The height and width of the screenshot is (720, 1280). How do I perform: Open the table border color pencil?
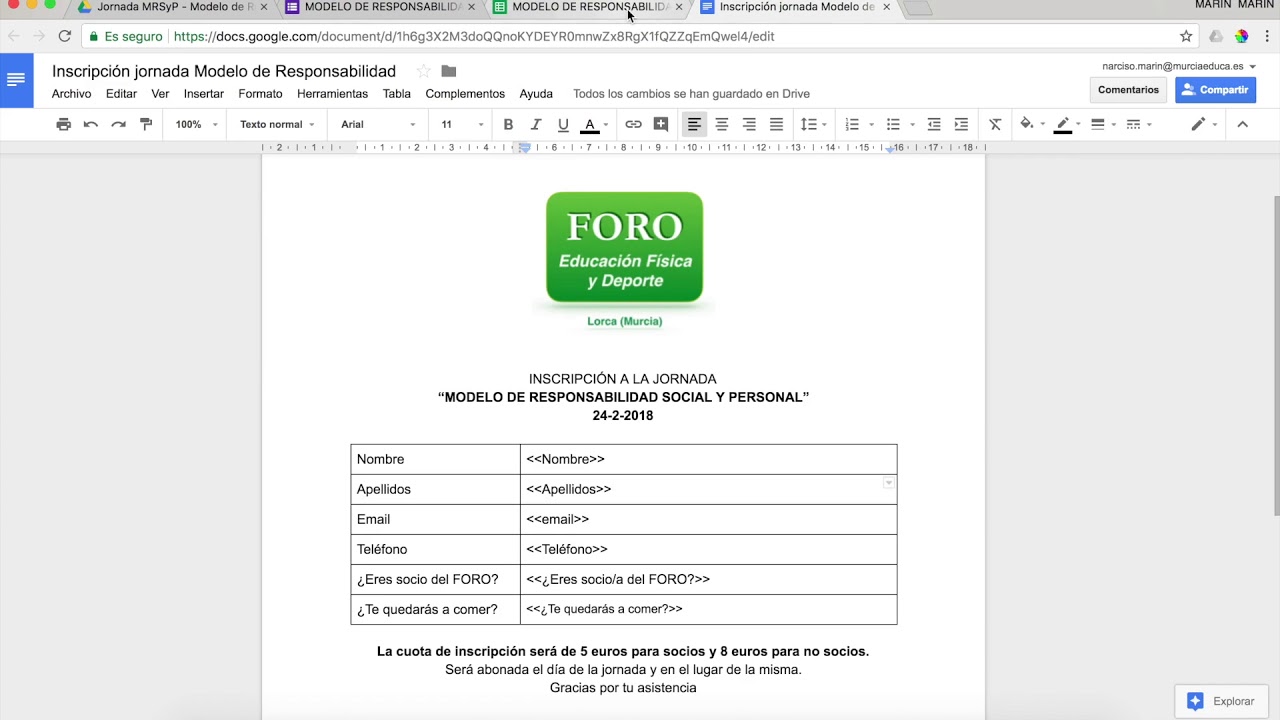pyautogui.click(x=1068, y=124)
